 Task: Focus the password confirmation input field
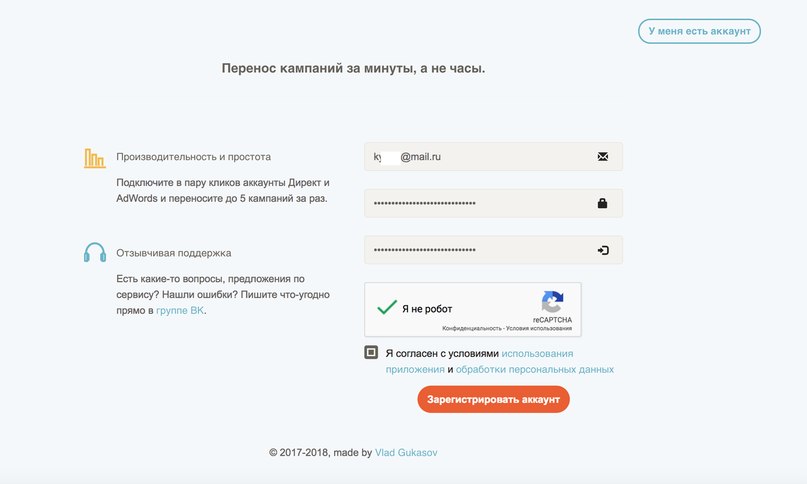tap(493, 250)
